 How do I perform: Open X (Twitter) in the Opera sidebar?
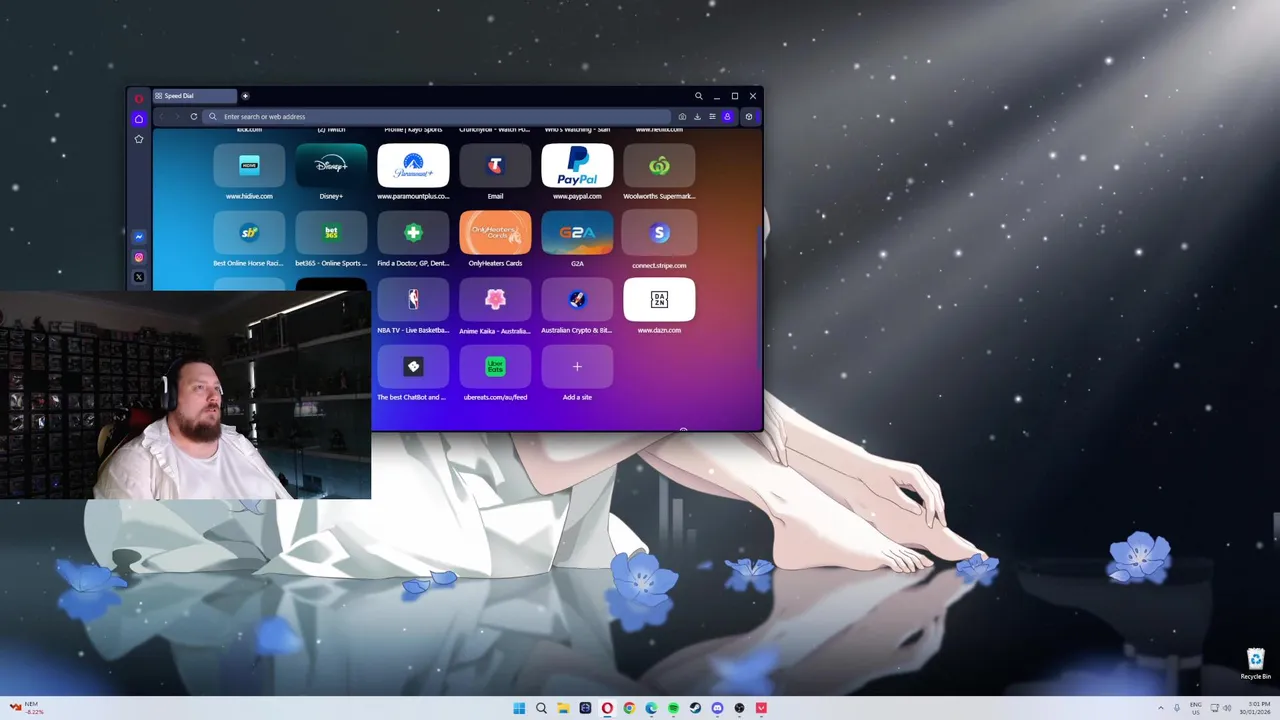point(139,277)
